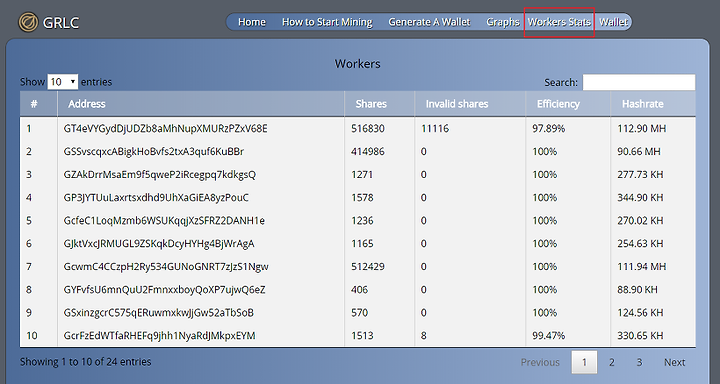720x384 pixels.
Task: Select address GP3JYTUuLaxrtsxdhd9UhXaGiEA8yzPouC
Action: pos(156,198)
